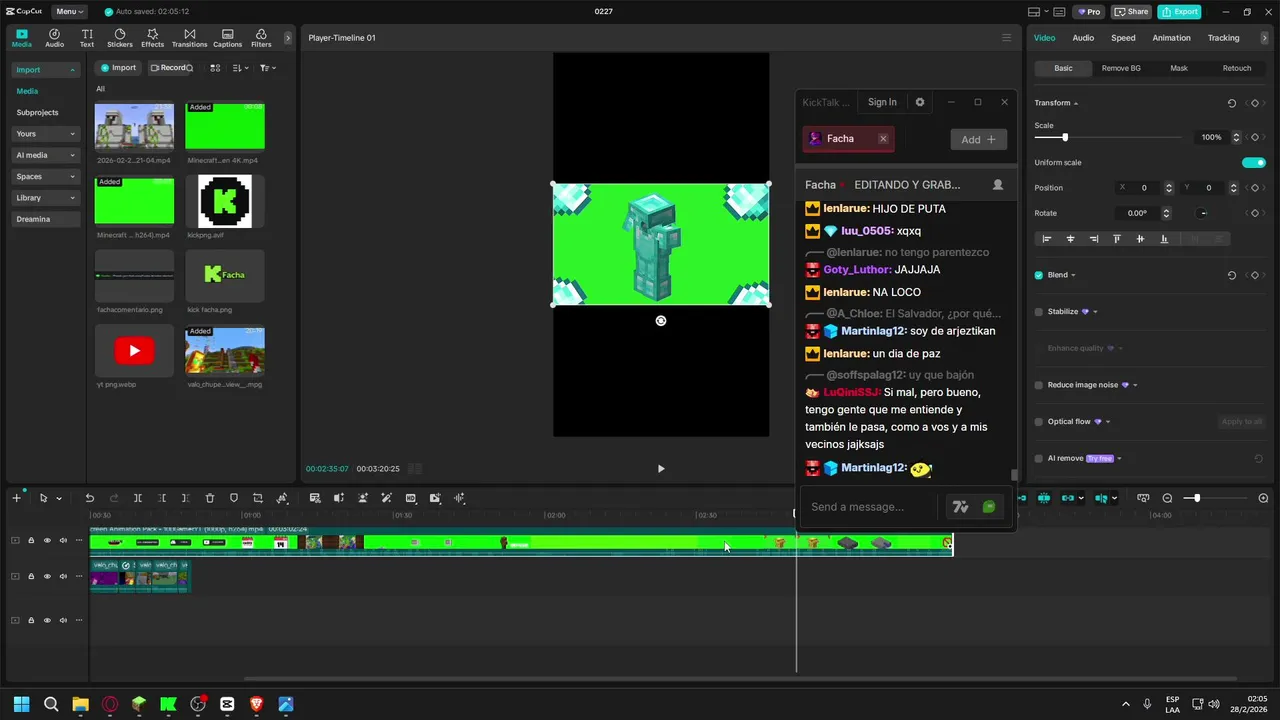This screenshot has width=1280, height=720.
Task: Add a keyframe for Rotate
Action: point(1254,213)
